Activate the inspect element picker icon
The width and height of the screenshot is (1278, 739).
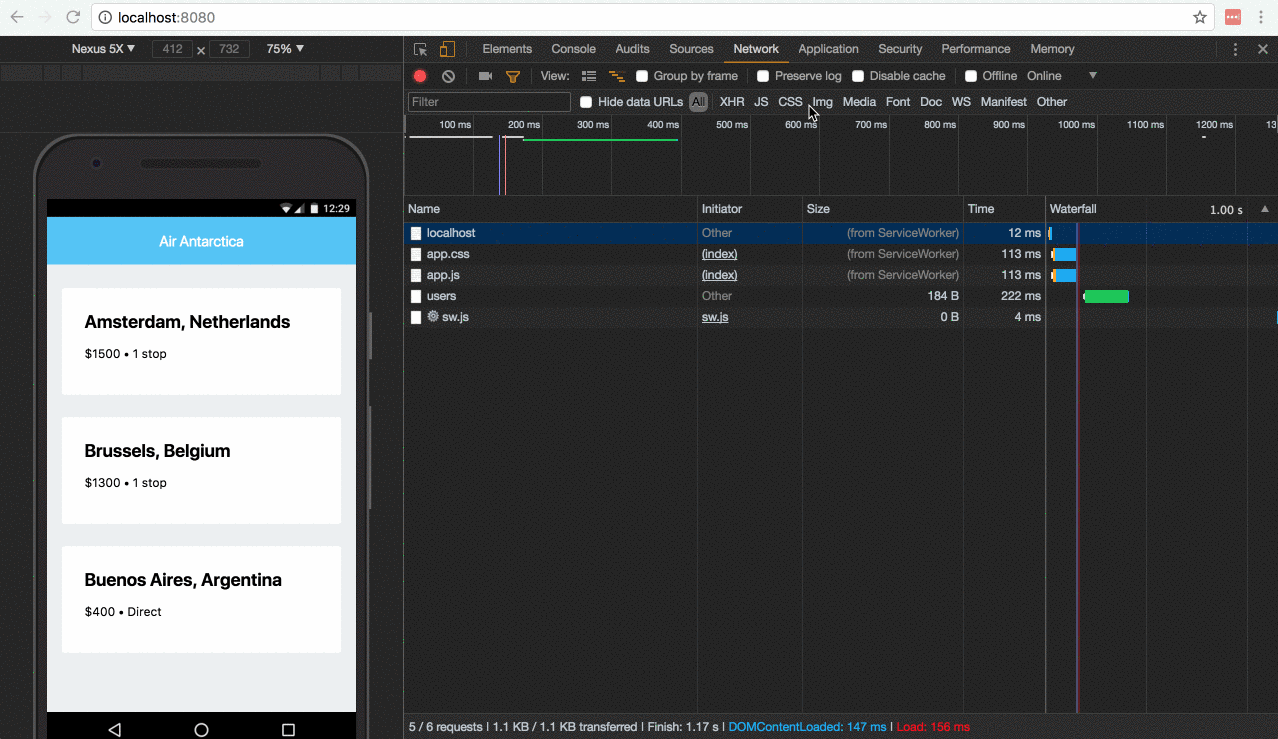click(x=421, y=49)
